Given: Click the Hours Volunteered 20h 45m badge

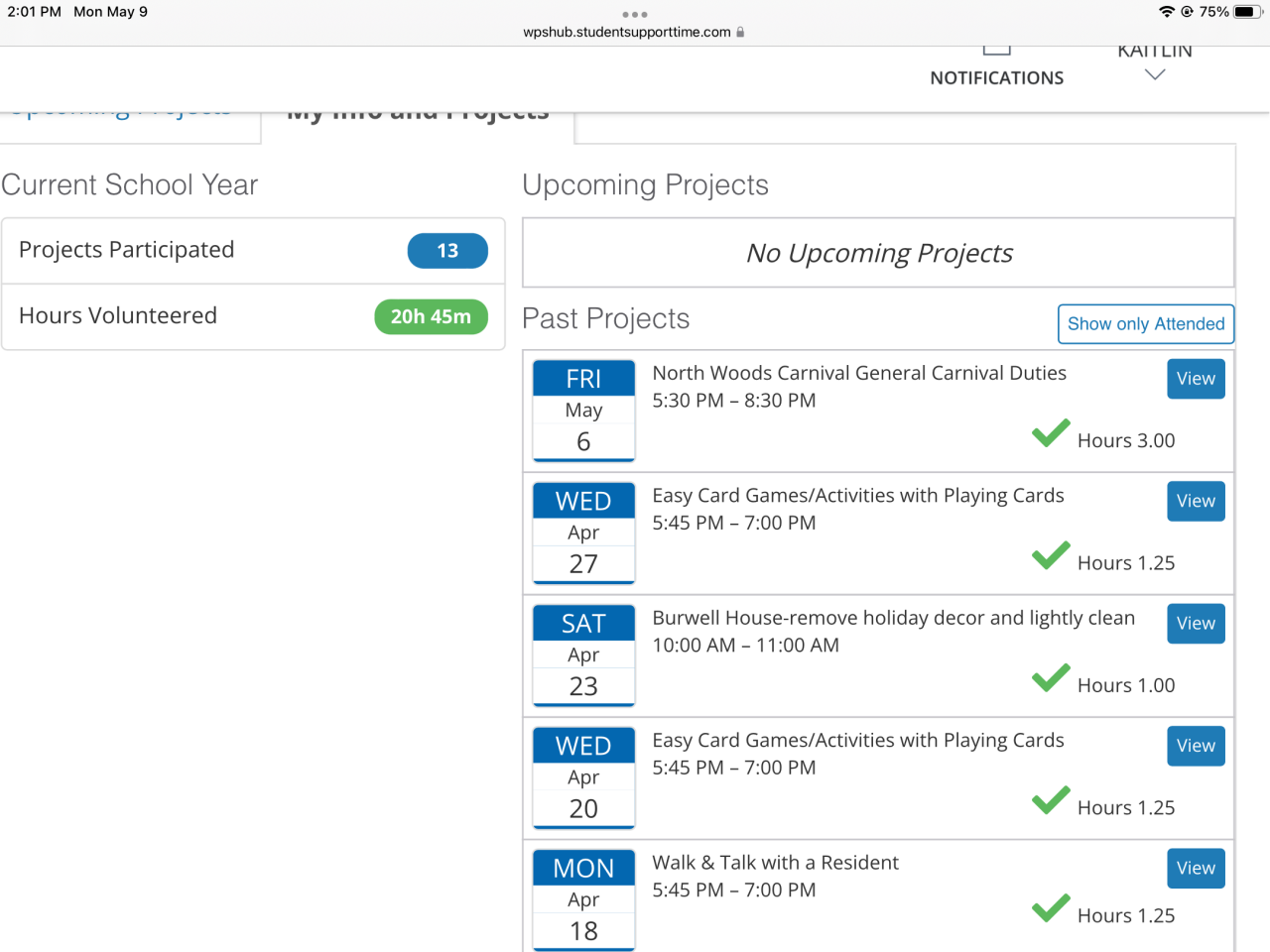Looking at the screenshot, I should click(431, 316).
